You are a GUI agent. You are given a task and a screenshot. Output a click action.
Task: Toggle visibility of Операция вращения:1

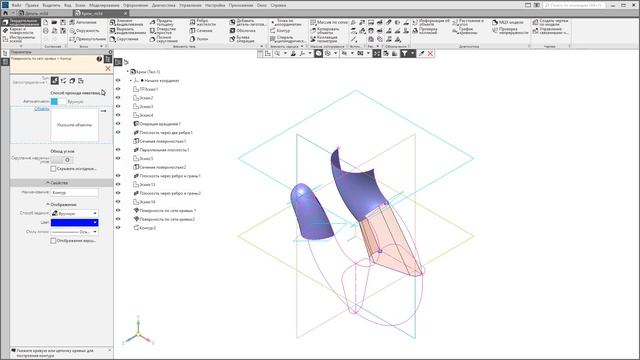point(118,124)
